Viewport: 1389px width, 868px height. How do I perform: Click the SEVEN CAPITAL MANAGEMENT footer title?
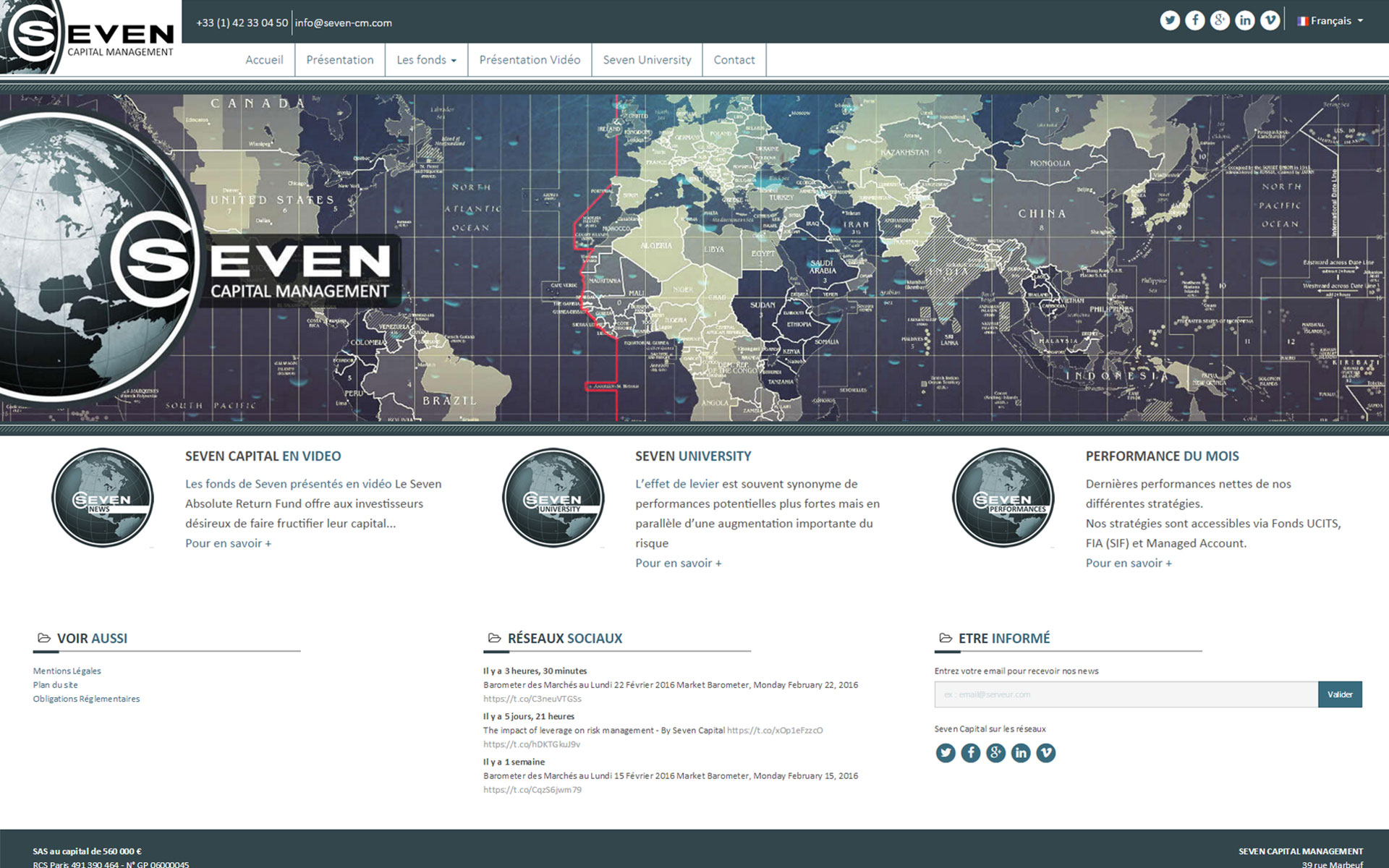[1300, 851]
